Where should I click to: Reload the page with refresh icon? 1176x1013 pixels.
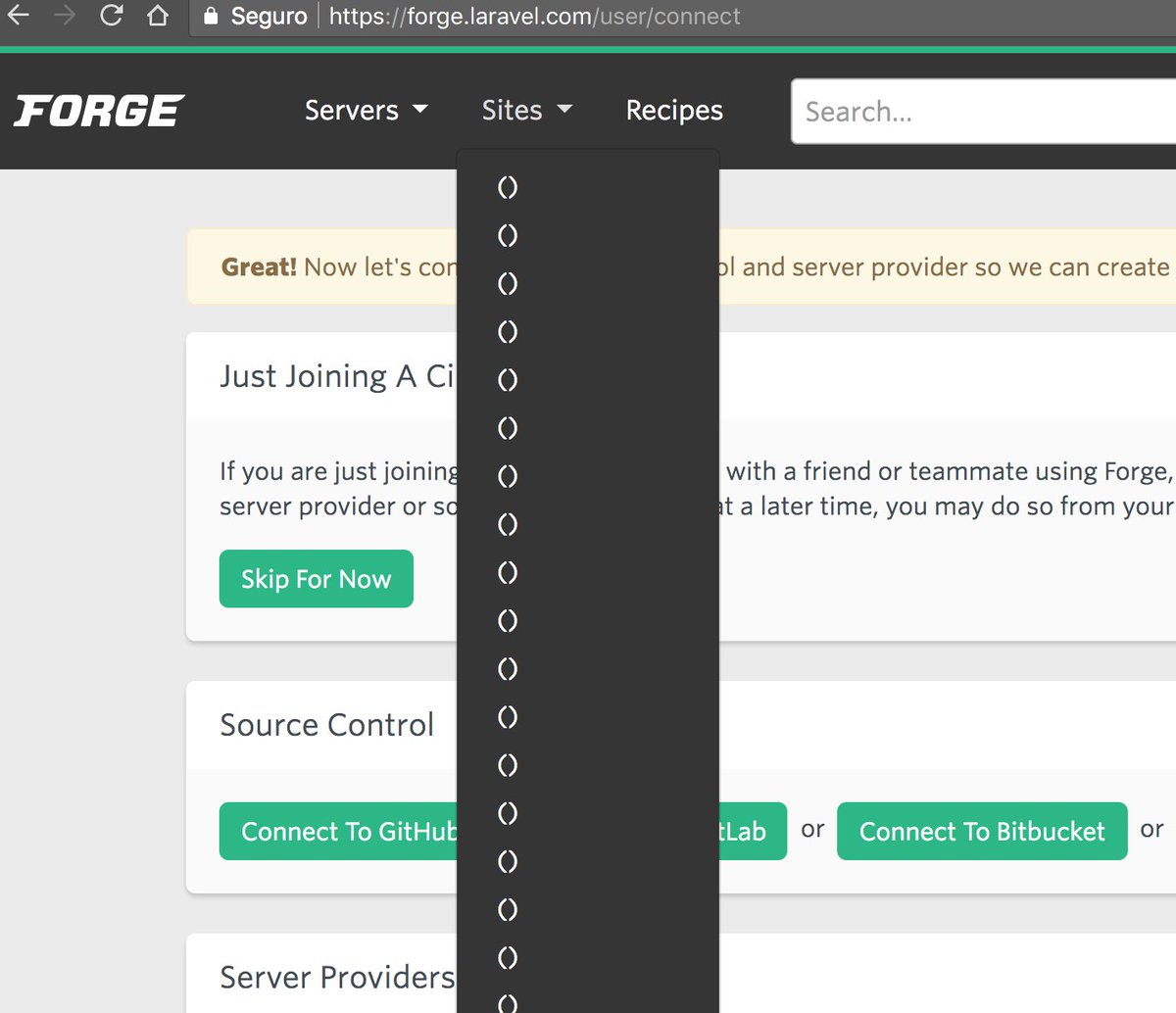[112, 16]
